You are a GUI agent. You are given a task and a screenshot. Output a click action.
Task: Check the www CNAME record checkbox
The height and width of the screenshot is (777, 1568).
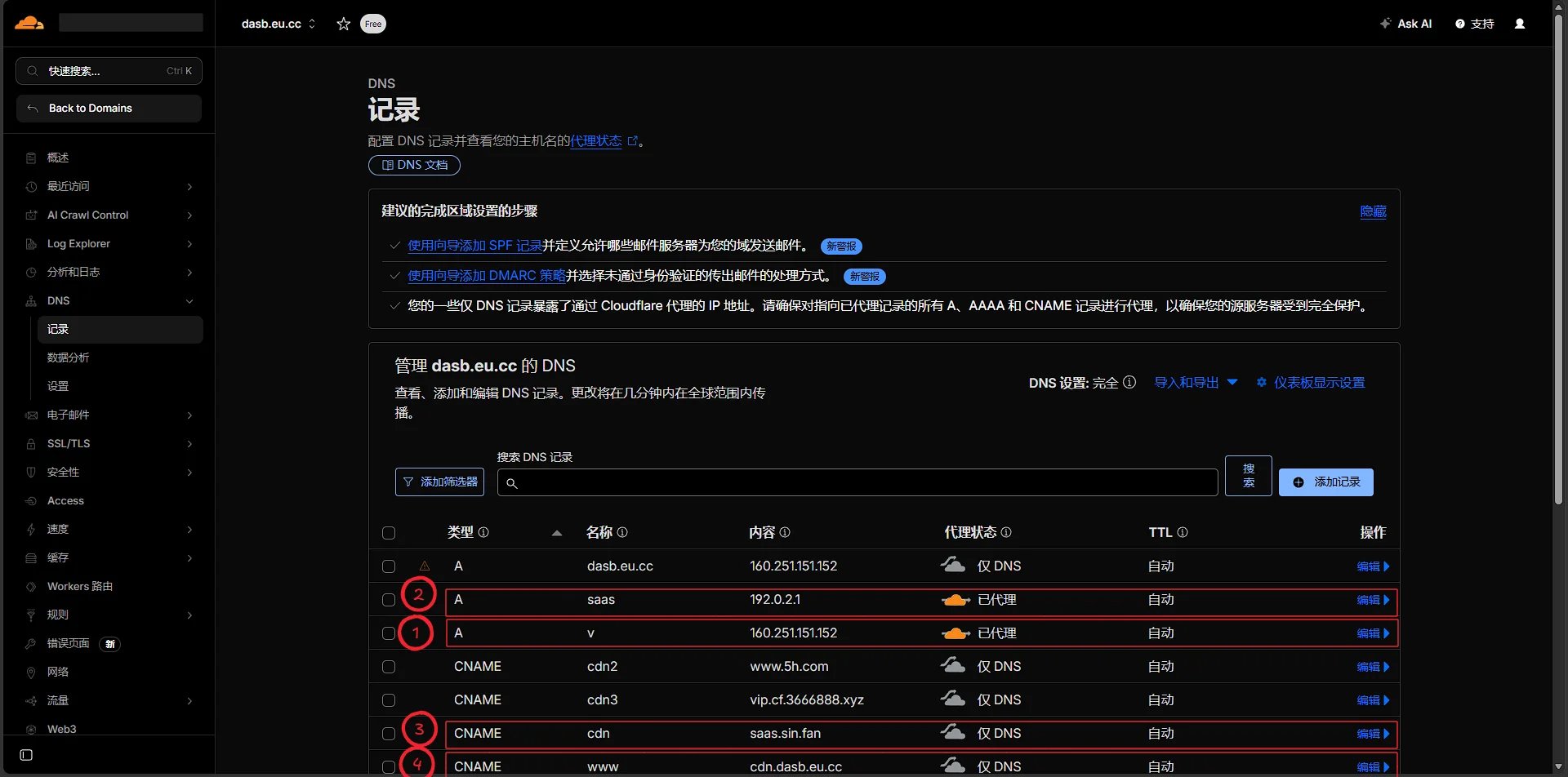point(389,767)
